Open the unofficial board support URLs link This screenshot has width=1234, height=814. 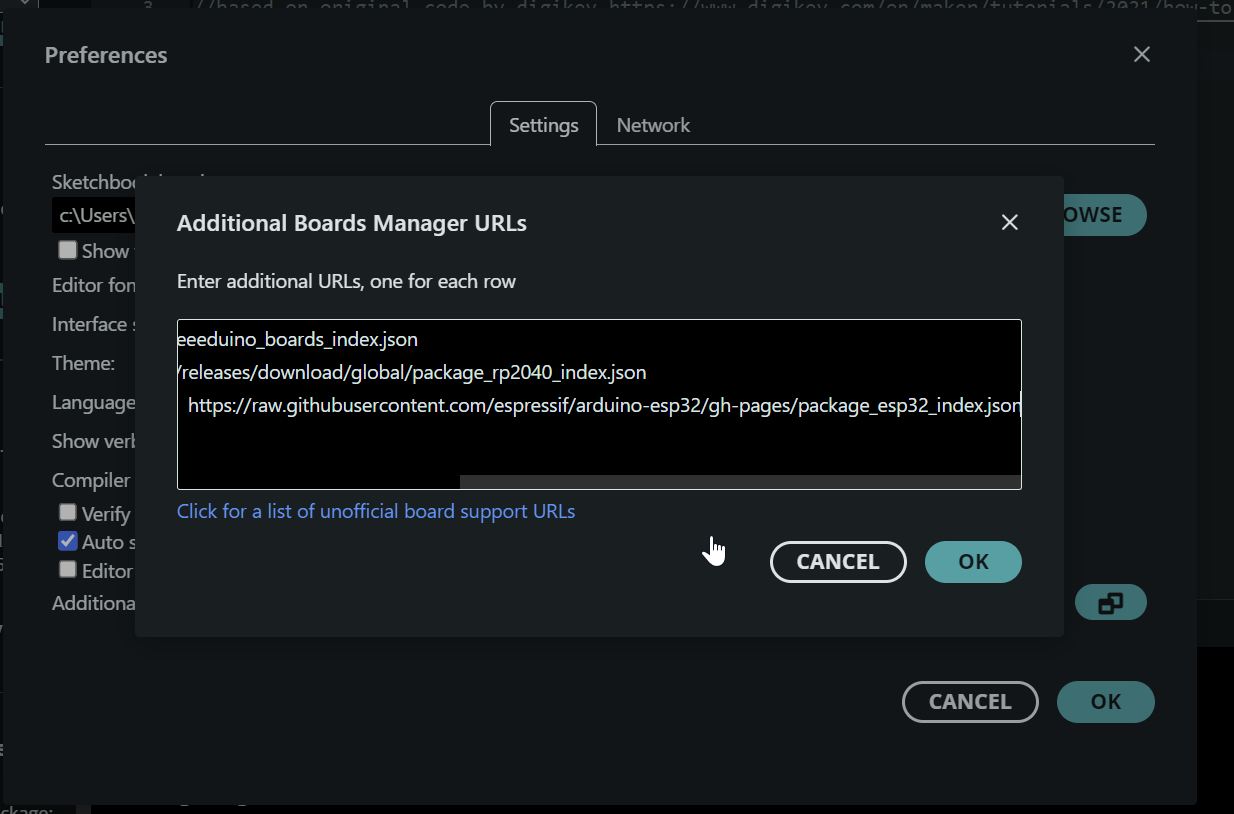point(376,511)
